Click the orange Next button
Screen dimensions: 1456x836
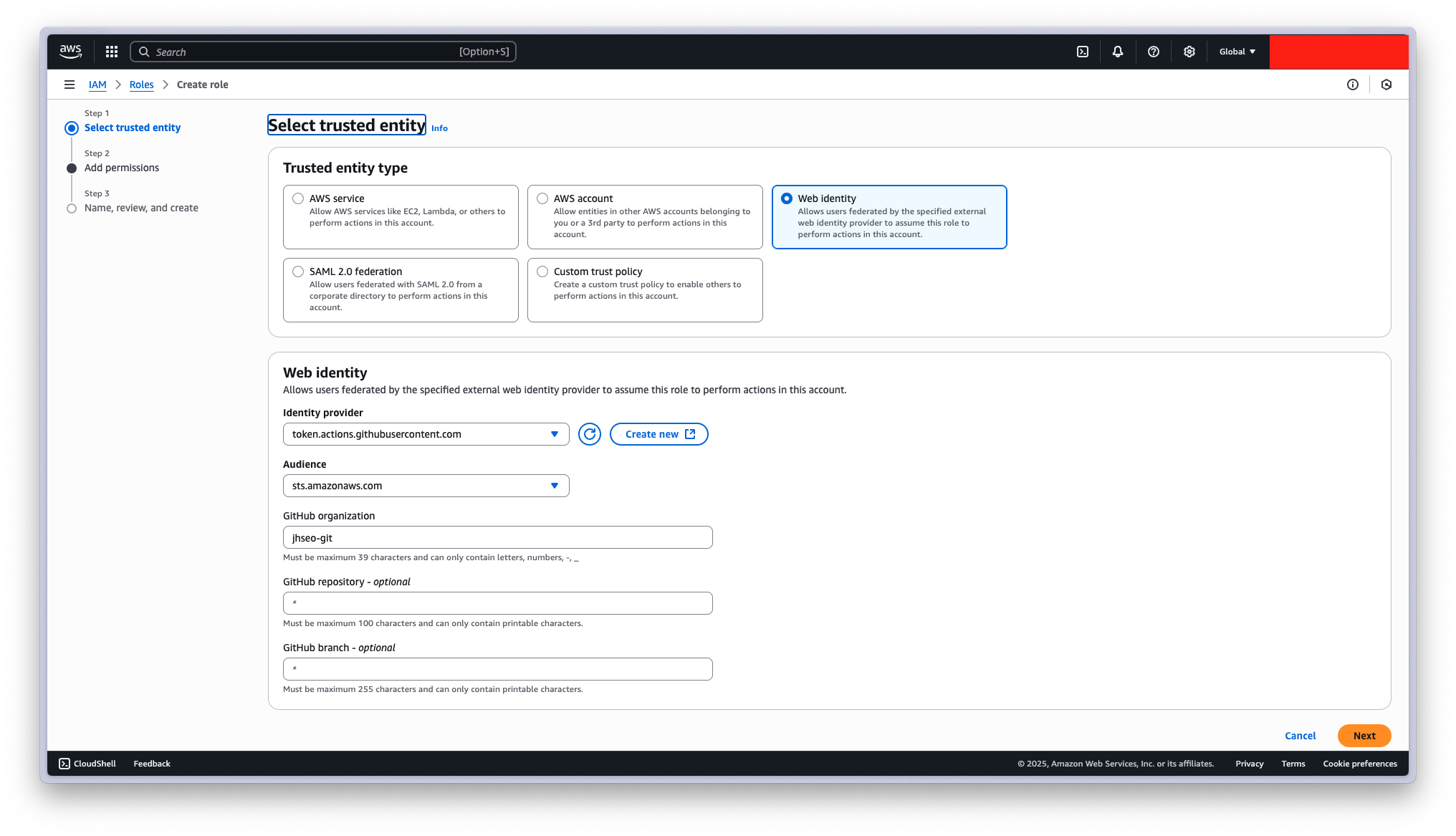pyautogui.click(x=1364, y=736)
